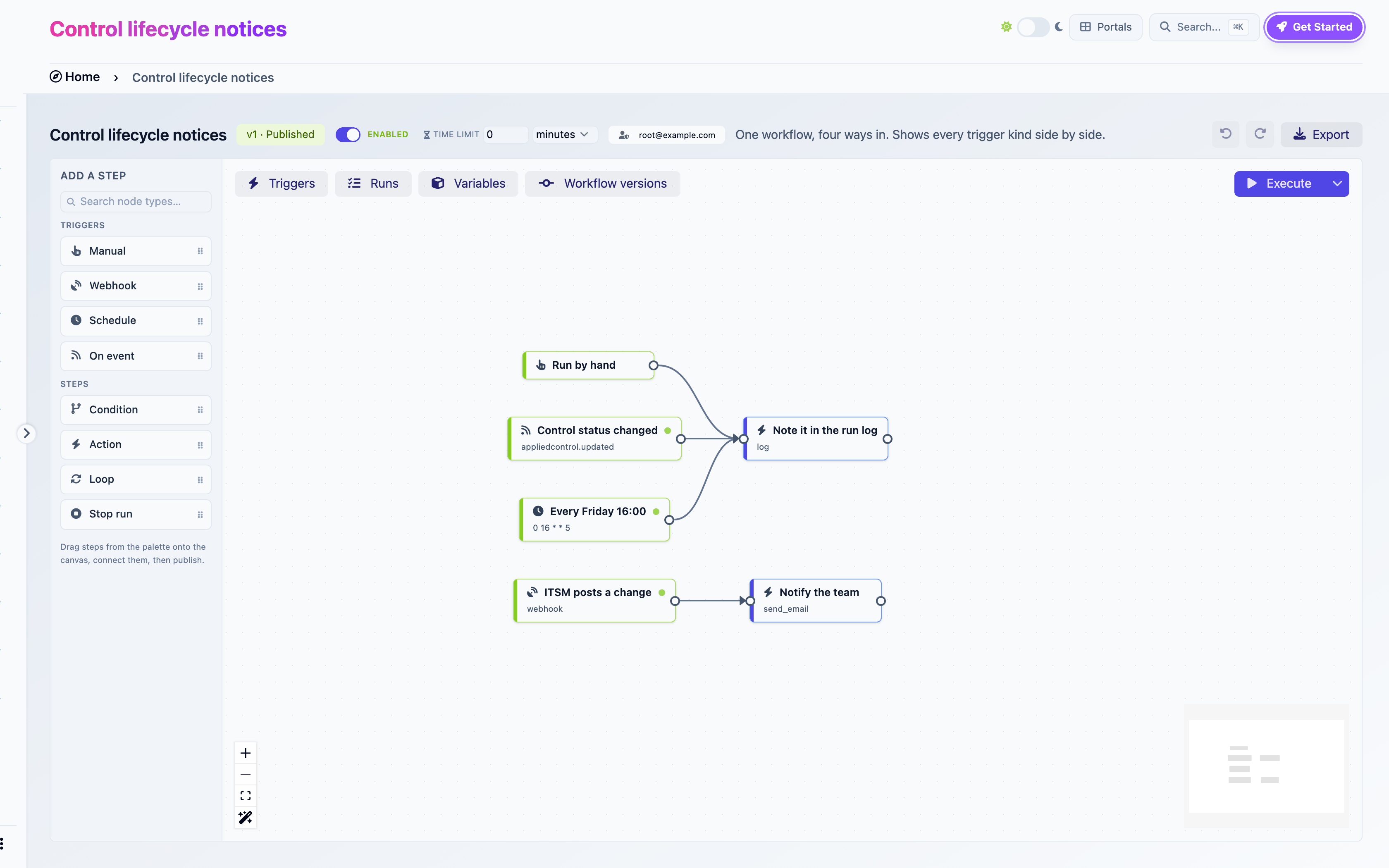This screenshot has height=868, width=1389.
Task: Click the undo arrow icon
Action: 1225,134
